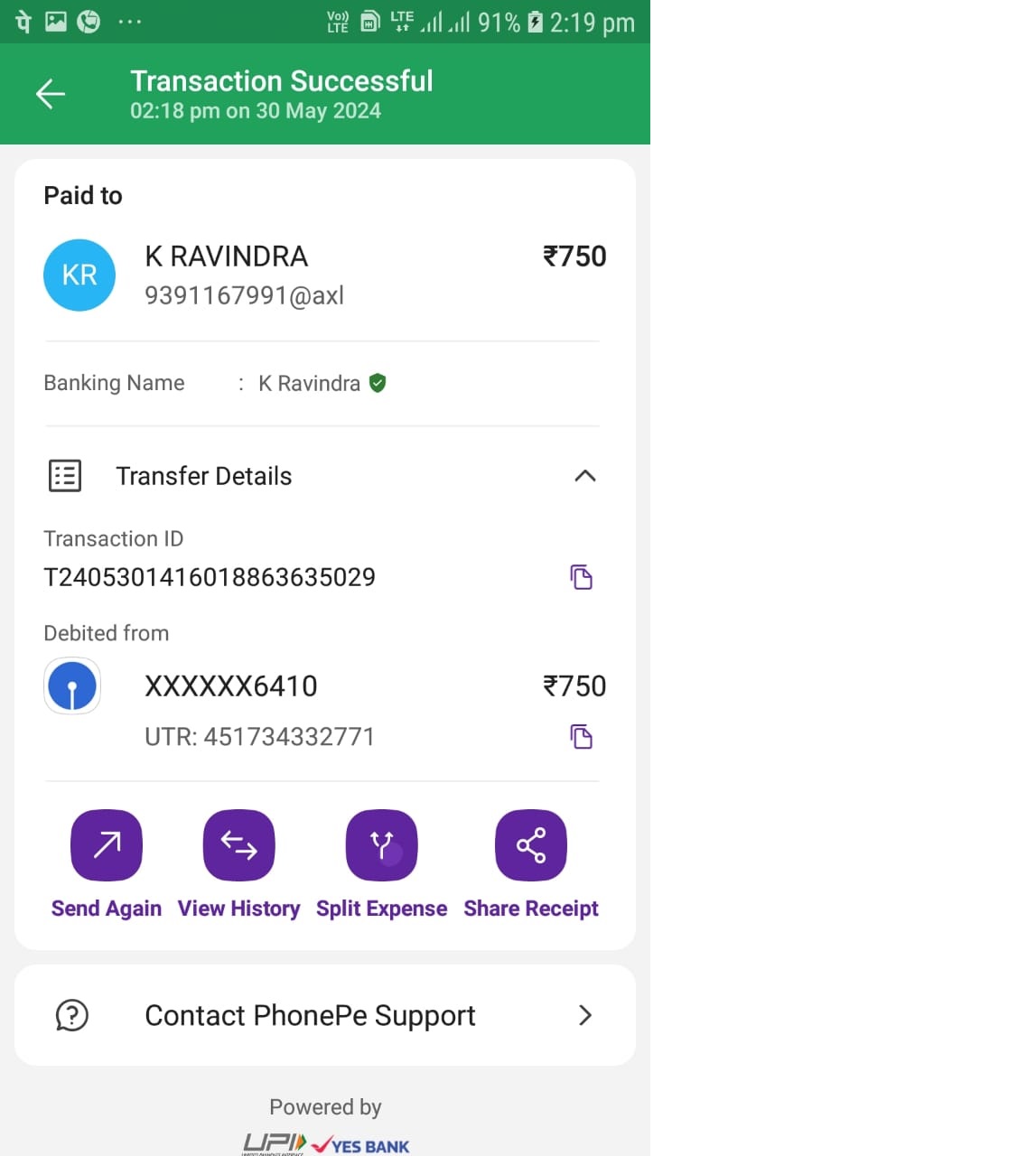This screenshot has height=1156, width=1036.
Task: Tap the Split Expense icon
Action: point(382,845)
